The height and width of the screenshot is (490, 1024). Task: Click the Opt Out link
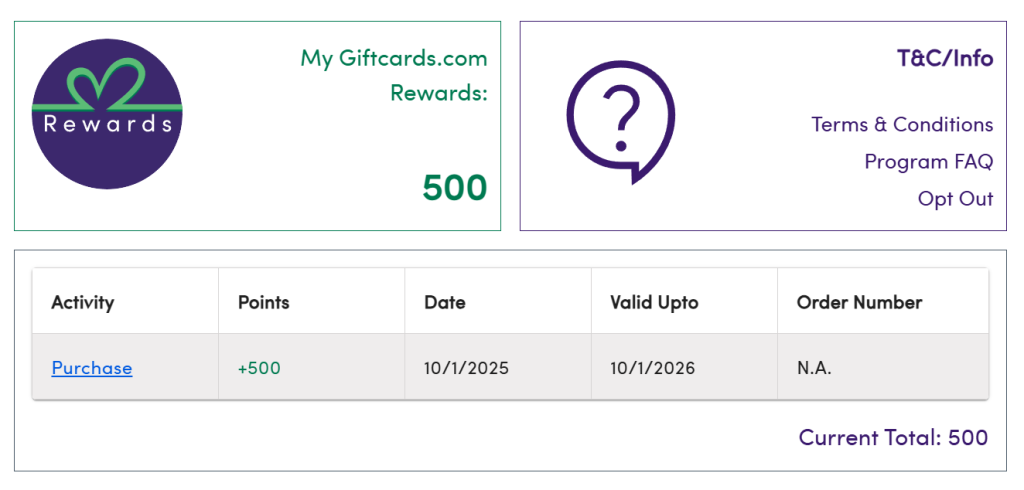point(955,199)
